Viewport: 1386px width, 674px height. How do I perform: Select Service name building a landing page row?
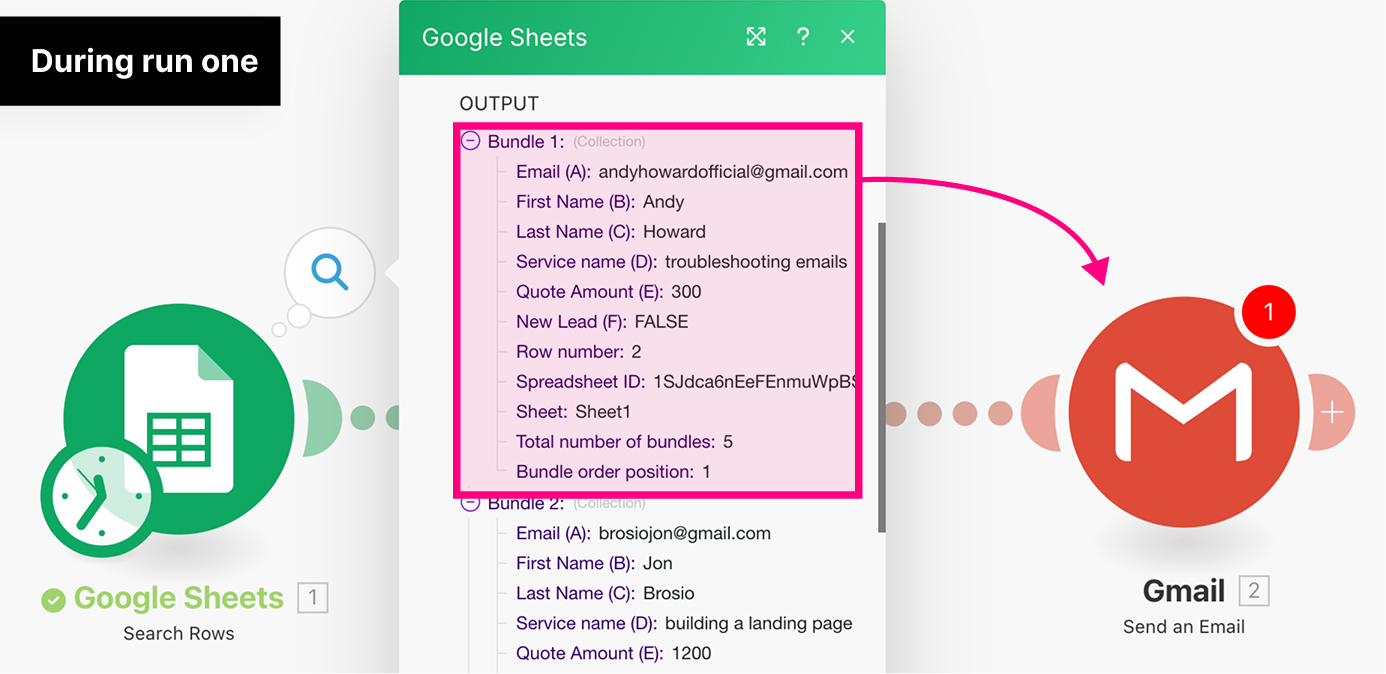[x=684, y=623]
